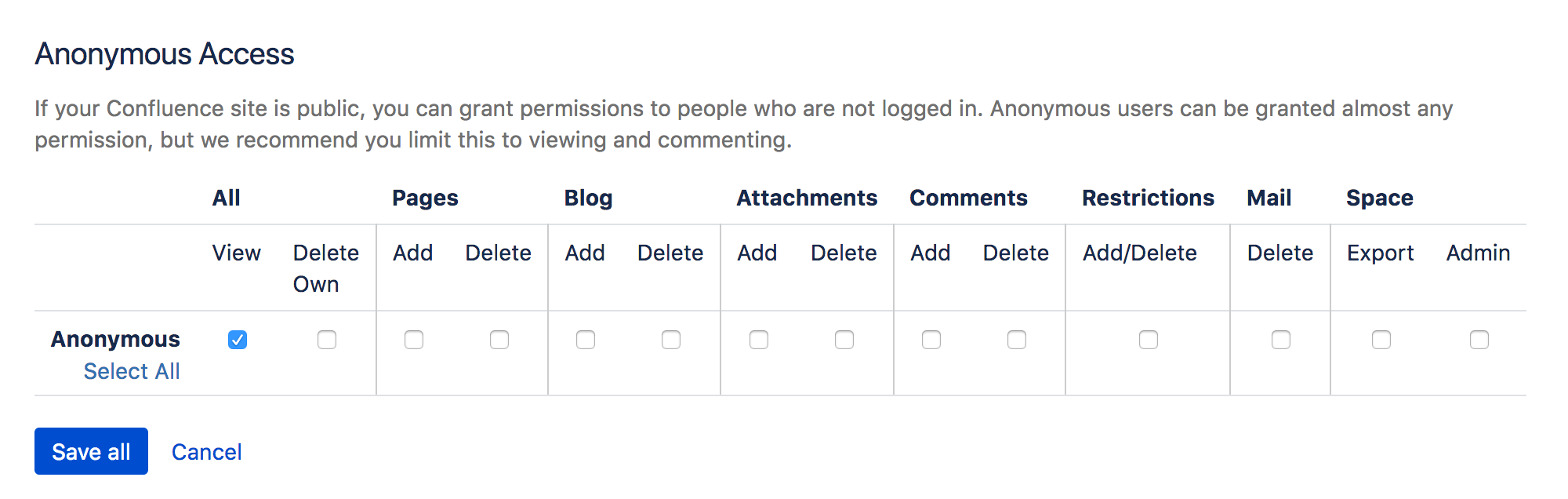
Task: Enable Delete Own permission for Anonymous
Action: [x=327, y=340]
